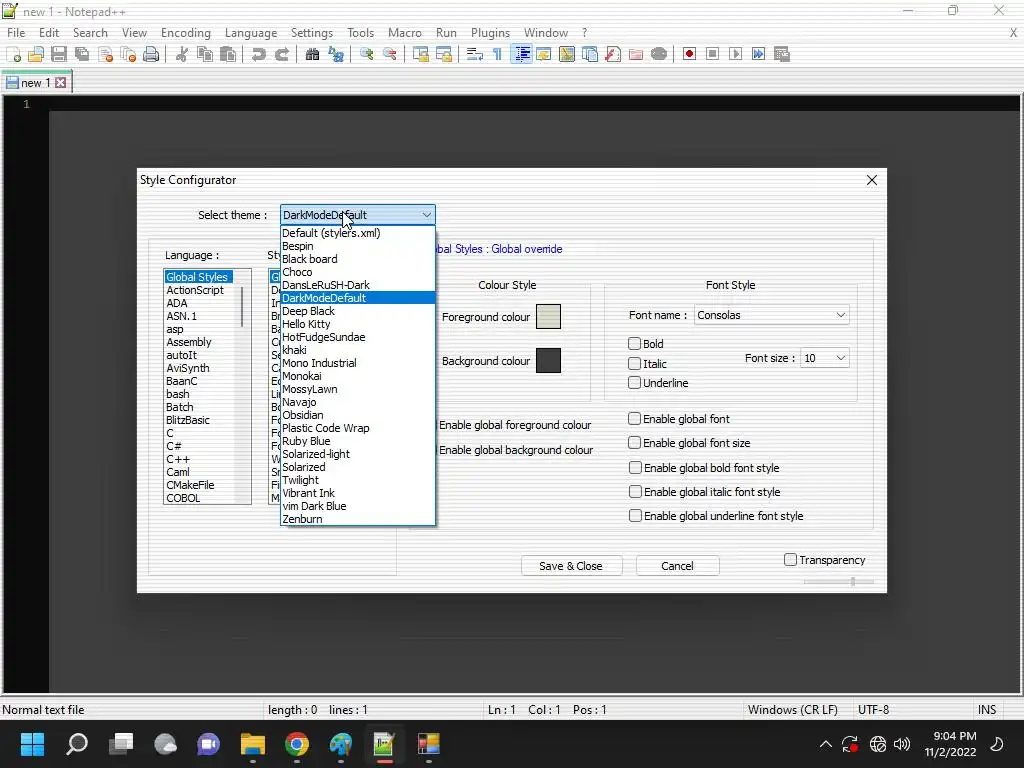Viewport: 1024px width, 768px height.
Task: Click the Cancel button
Action: (x=677, y=566)
